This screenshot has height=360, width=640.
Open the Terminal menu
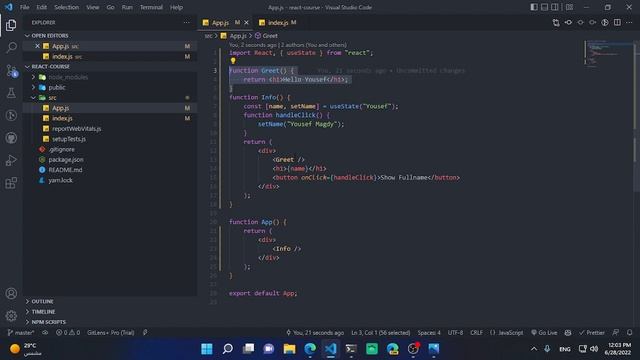pos(151,7)
